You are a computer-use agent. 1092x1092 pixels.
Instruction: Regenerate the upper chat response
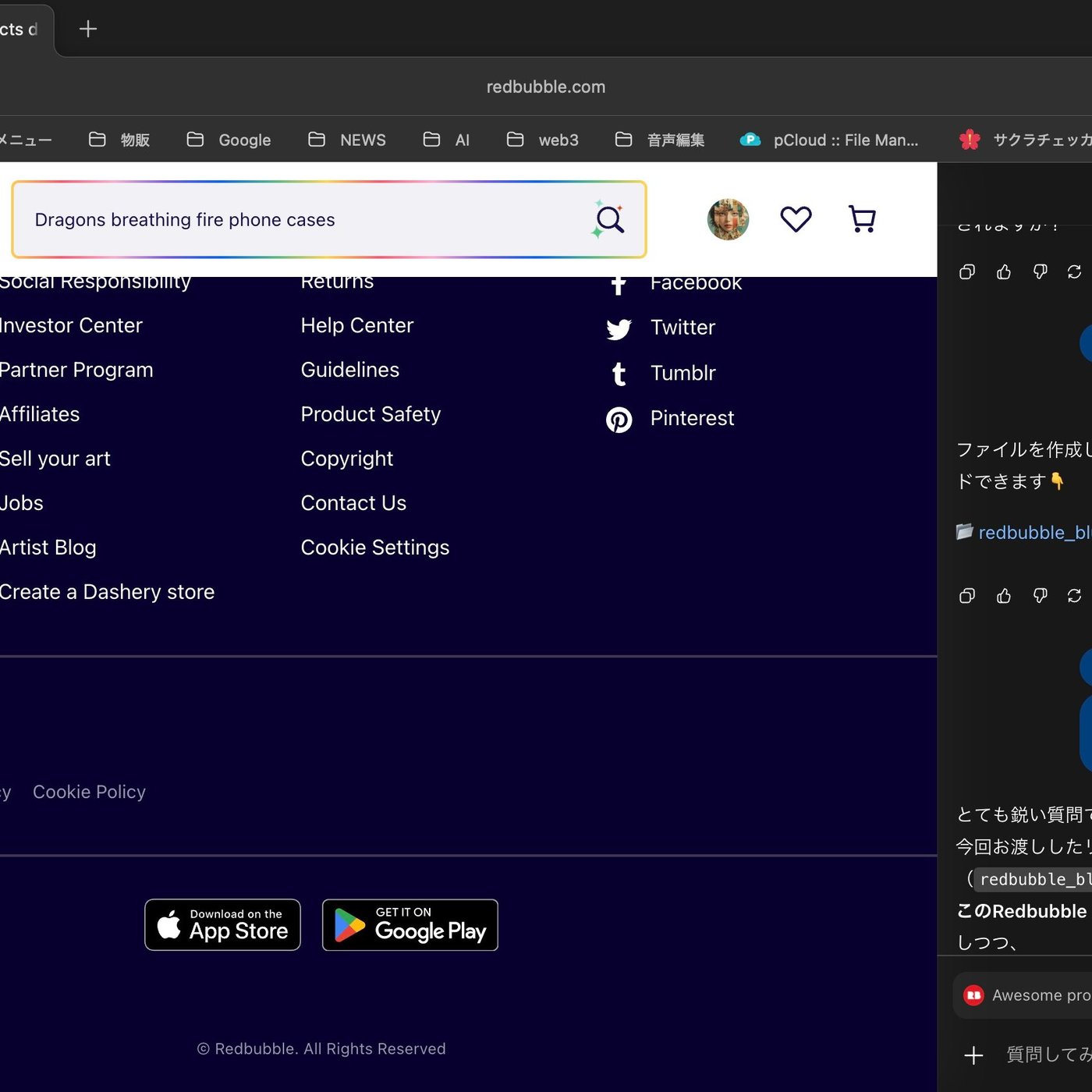coord(1074,271)
